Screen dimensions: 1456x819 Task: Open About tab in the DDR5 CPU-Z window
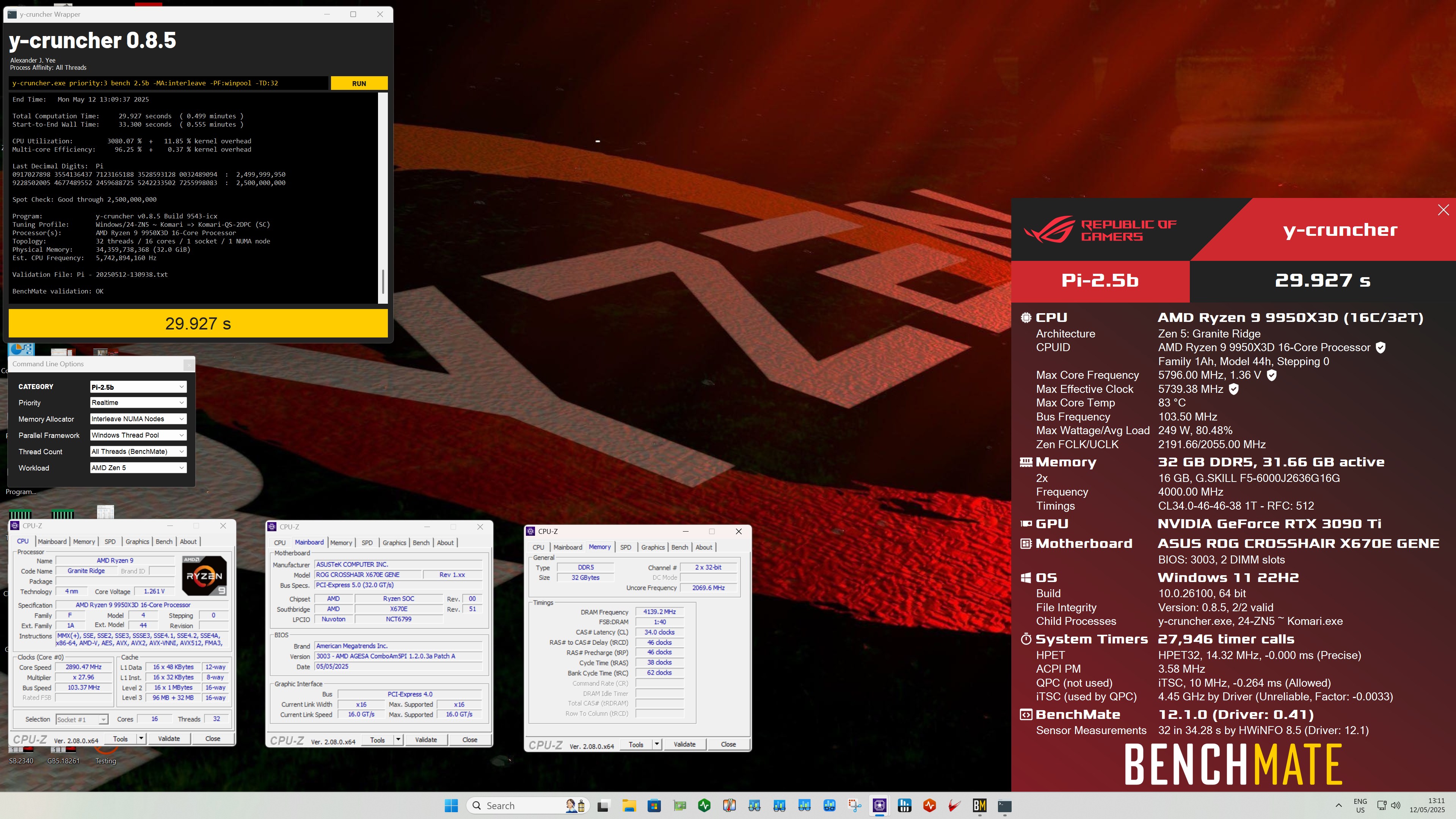coord(704,547)
